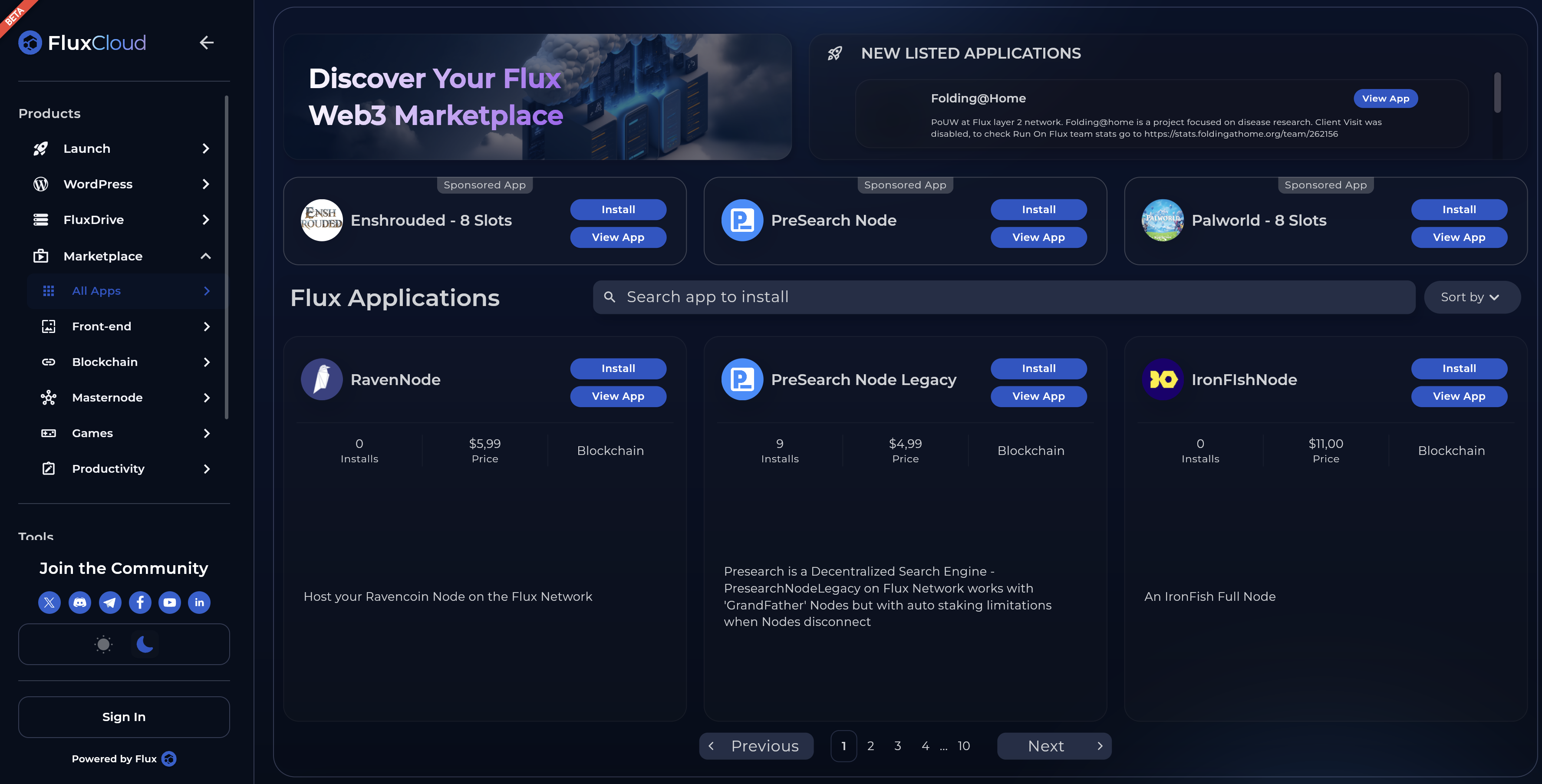The width and height of the screenshot is (1542, 784).
Task: Go to page 2 of applications
Action: pyautogui.click(x=871, y=746)
